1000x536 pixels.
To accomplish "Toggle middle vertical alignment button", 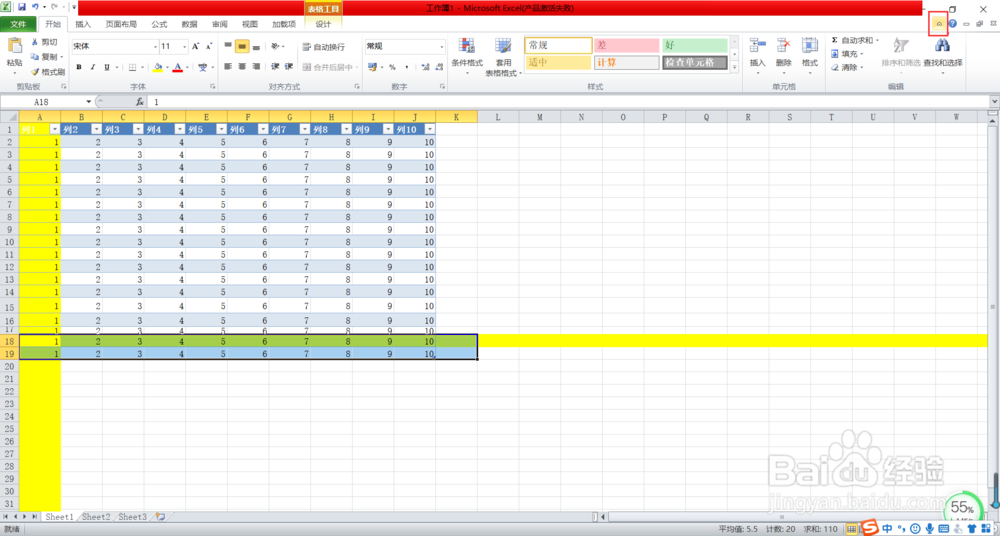I will [242, 47].
